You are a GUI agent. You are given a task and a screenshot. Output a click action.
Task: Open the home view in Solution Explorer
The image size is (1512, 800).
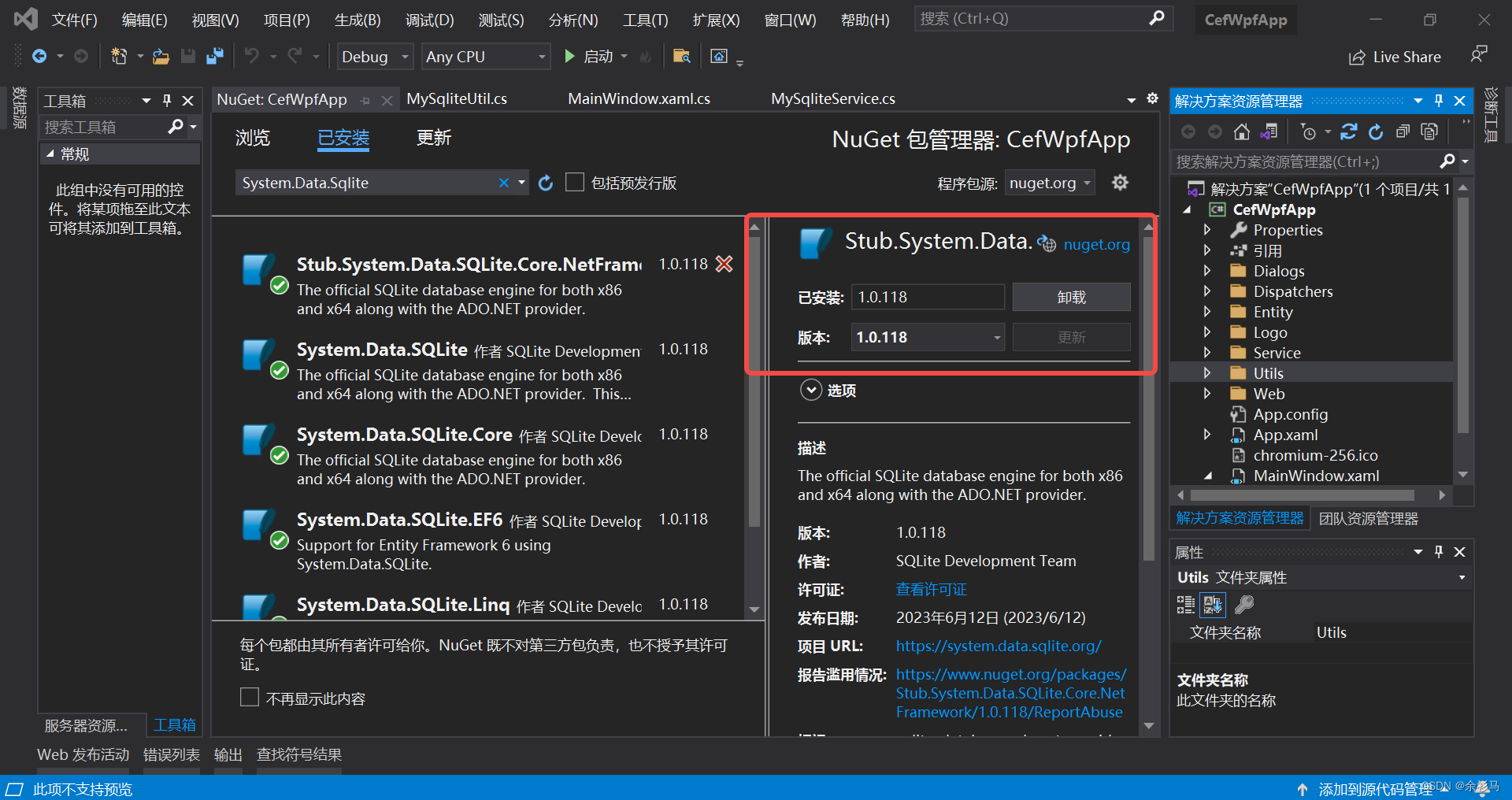[x=1242, y=131]
